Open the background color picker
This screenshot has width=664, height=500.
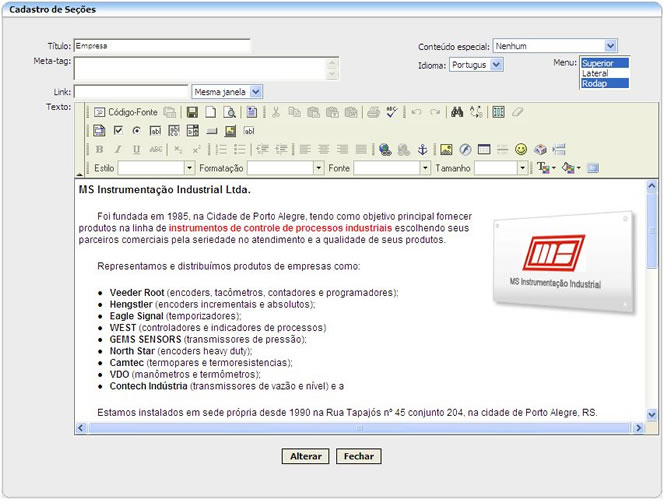[571, 168]
